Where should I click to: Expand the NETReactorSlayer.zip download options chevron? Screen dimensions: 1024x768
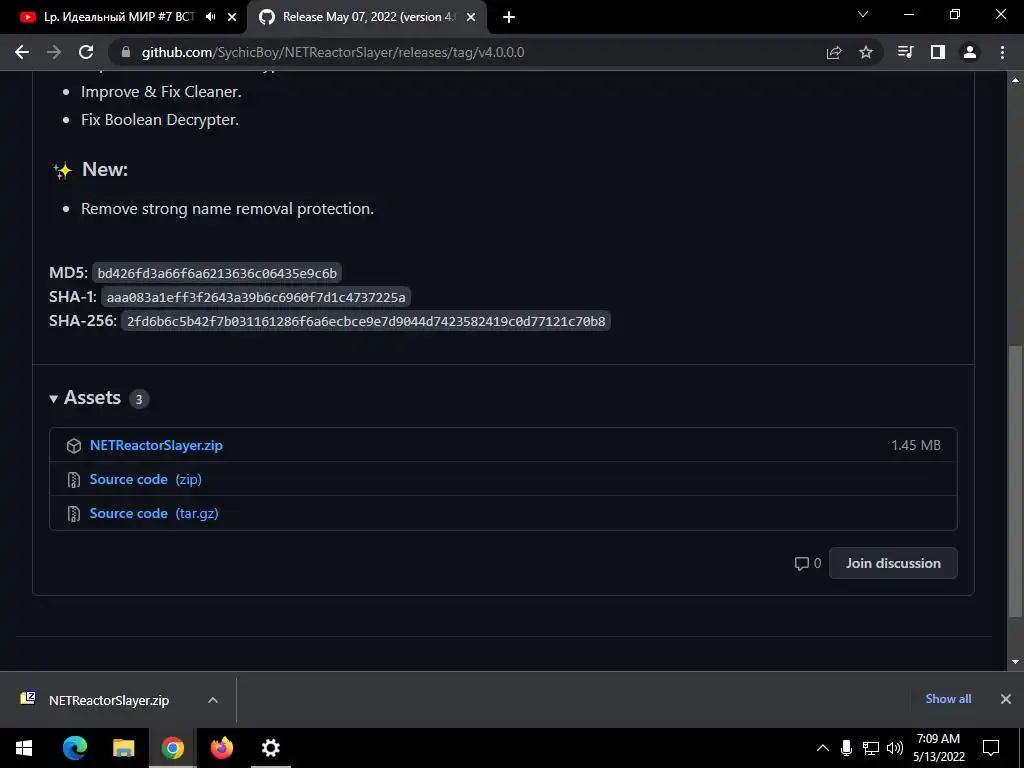click(213, 700)
